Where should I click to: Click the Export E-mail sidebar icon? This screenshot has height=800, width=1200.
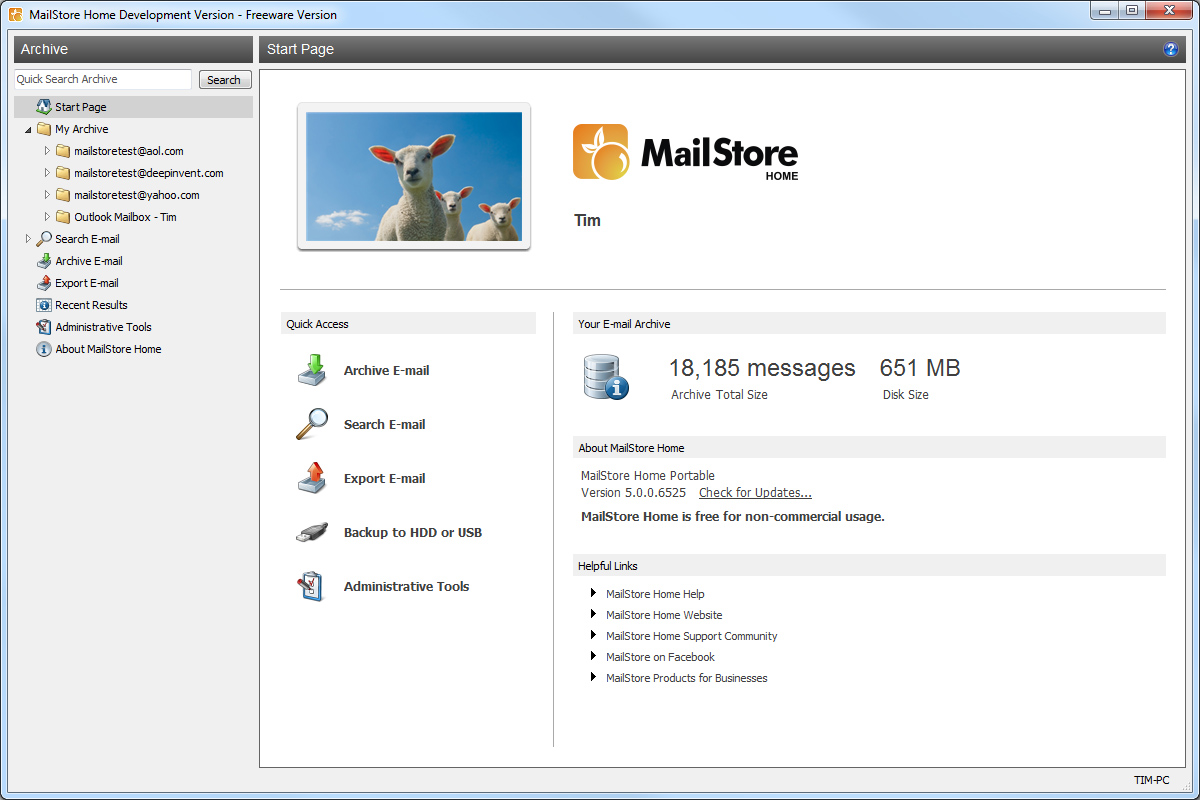click(x=44, y=283)
